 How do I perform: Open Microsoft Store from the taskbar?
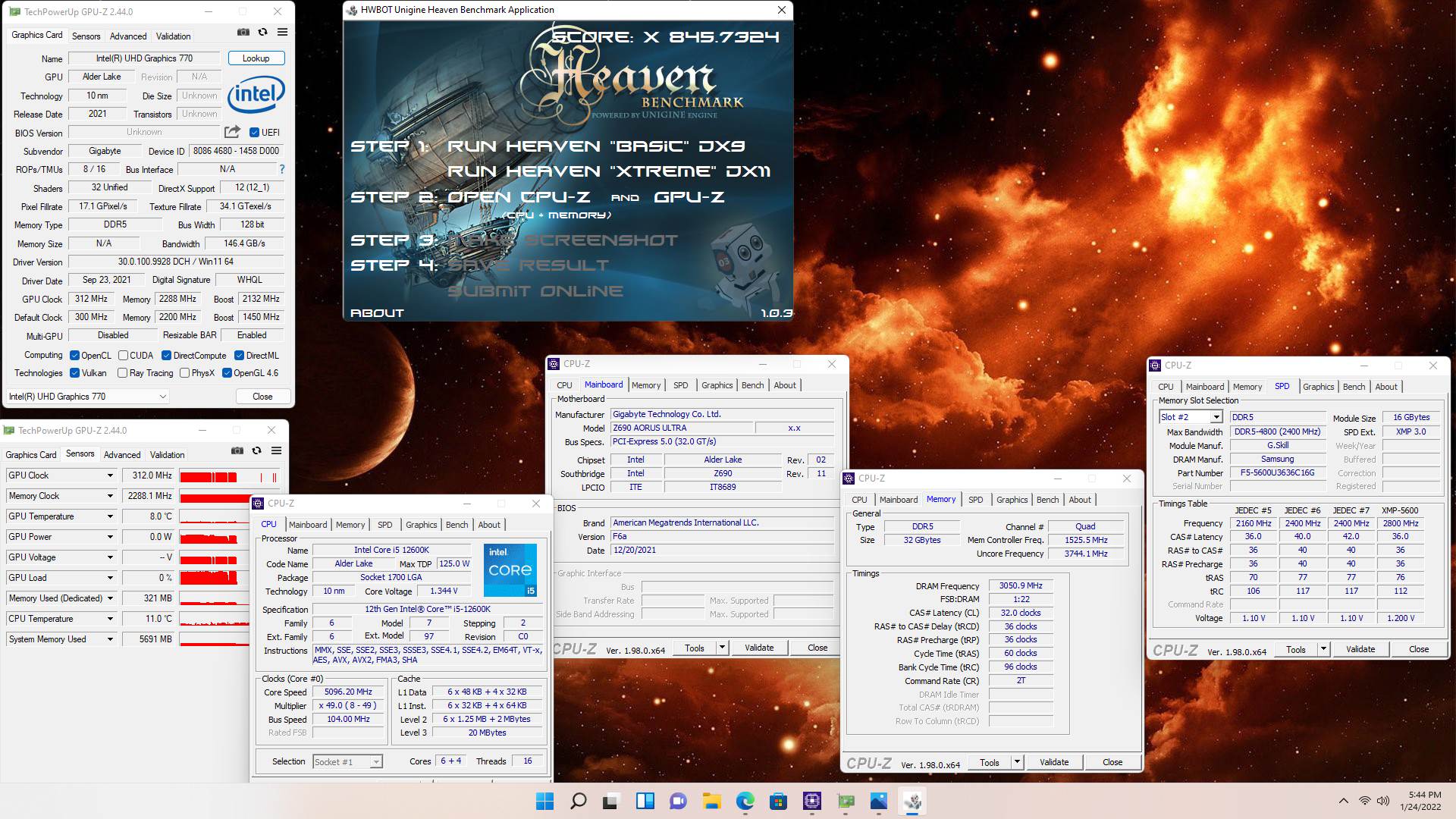pyautogui.click(x=778, y=801)
